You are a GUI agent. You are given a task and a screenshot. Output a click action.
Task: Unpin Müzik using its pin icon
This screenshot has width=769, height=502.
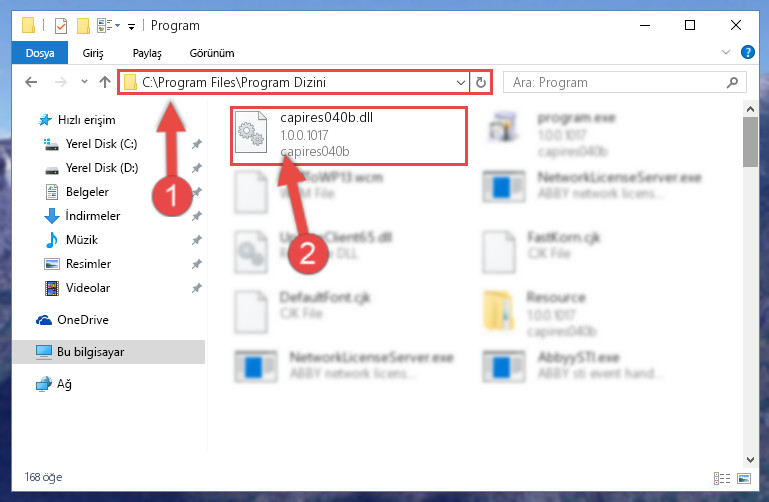tap(197, 240)
